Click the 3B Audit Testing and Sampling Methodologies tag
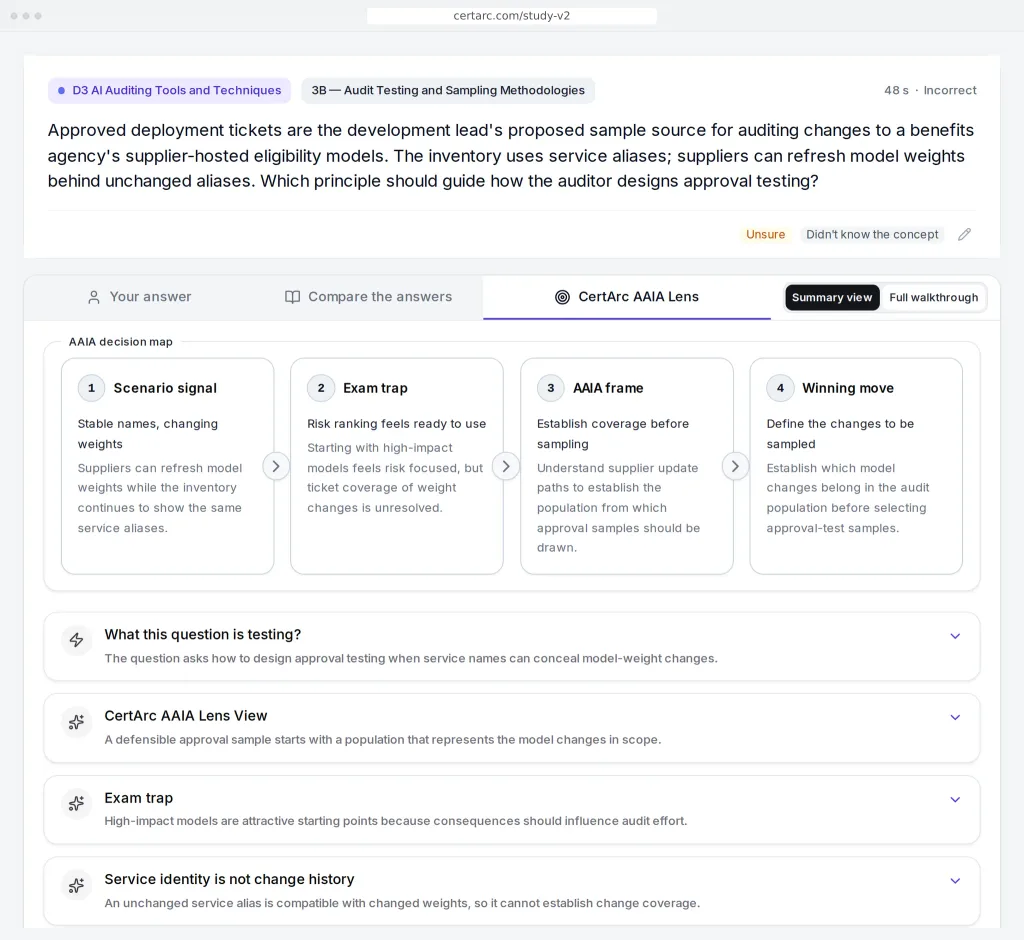 (x=448, y=90)
